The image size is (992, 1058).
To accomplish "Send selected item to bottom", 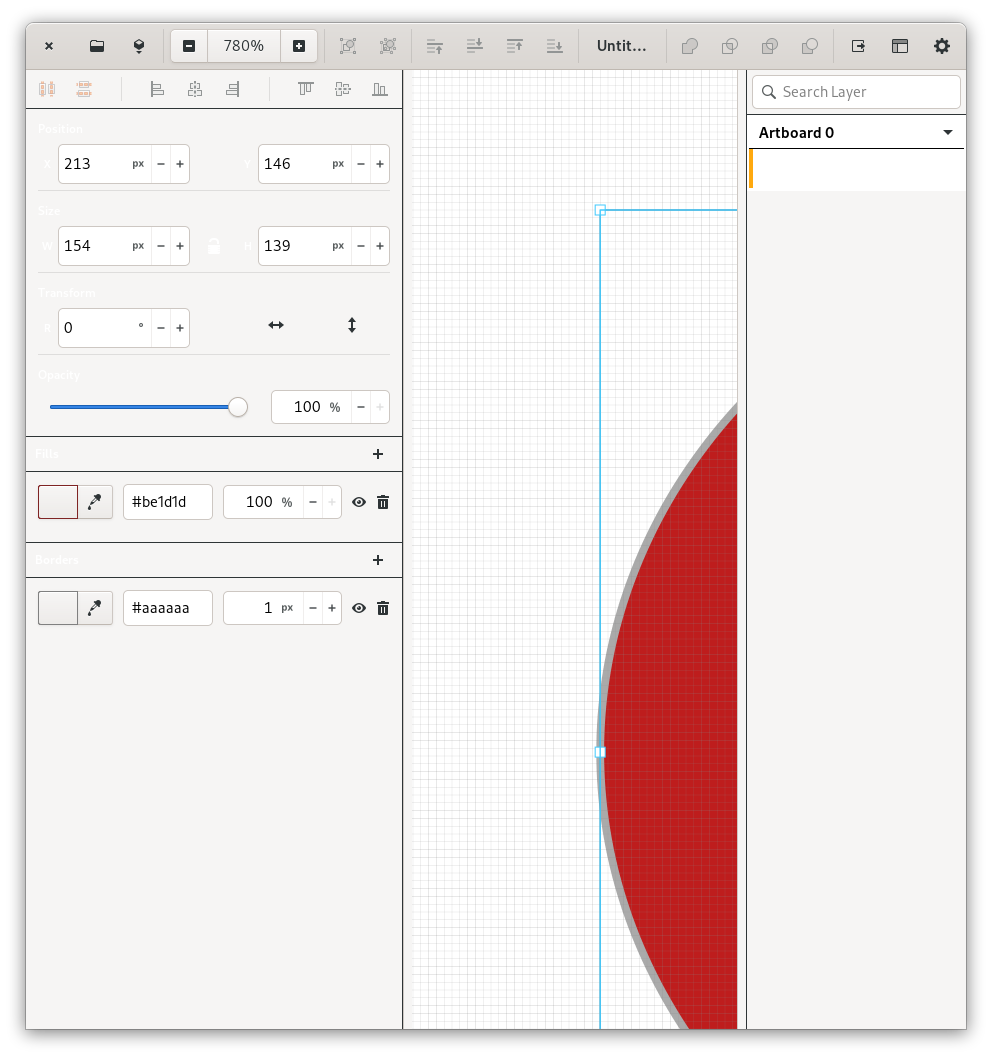I will [x=555, y=46].
